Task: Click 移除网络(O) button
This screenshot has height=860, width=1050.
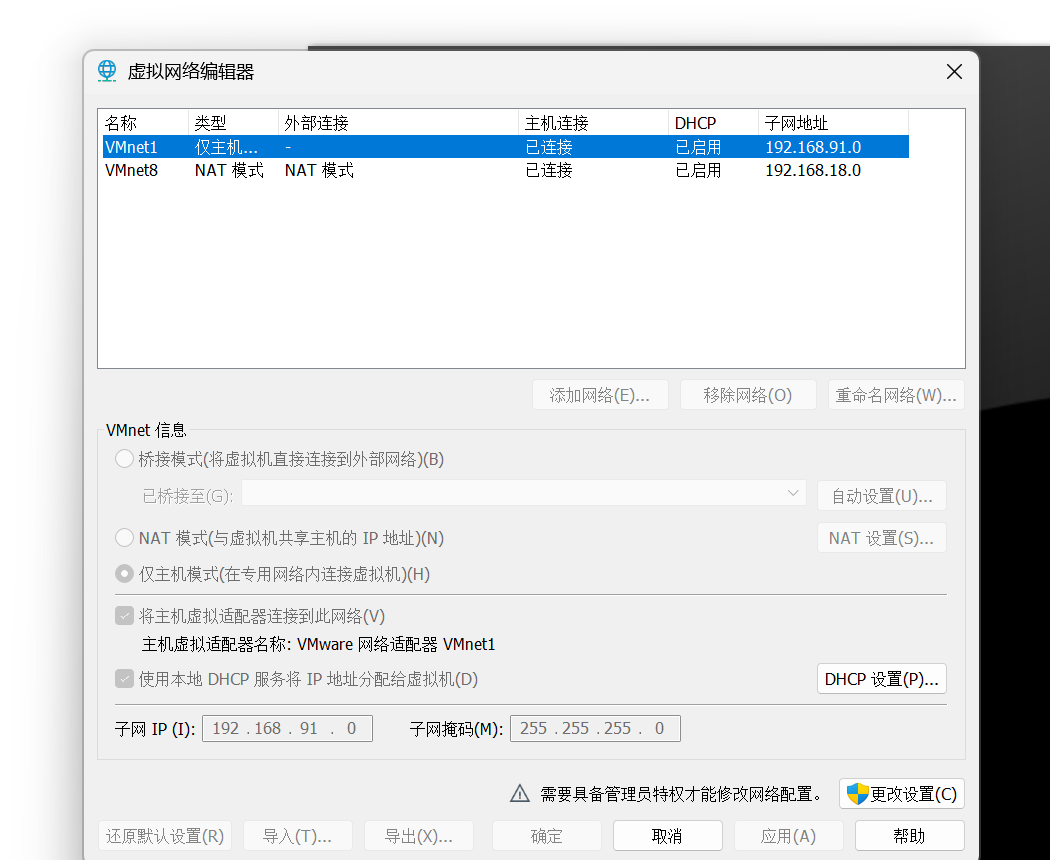Action: [x=748, y=395]
